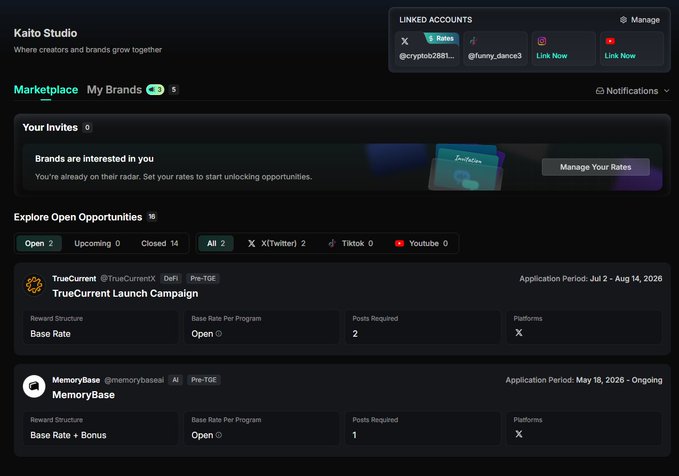679x476 pixels.
Task: Click the Manage Your Rates button
Action: [x=595, y=167]
